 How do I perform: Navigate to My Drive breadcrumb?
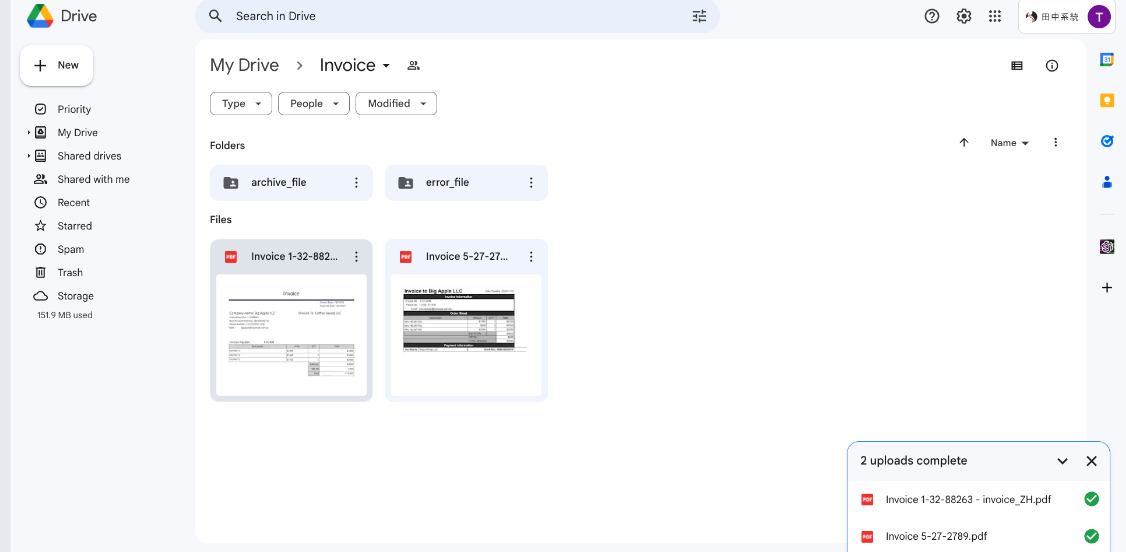tap(244, 65)
